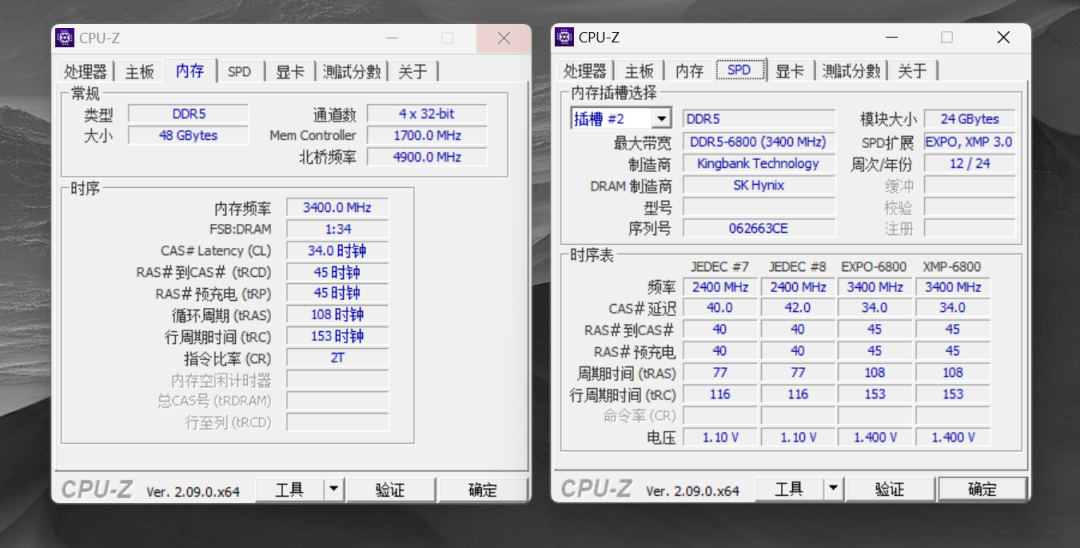Image resolution: width=1080 pixels, height=548 pixels.
Task: Click the 48 GBytes size field
Action: point(188,136)
